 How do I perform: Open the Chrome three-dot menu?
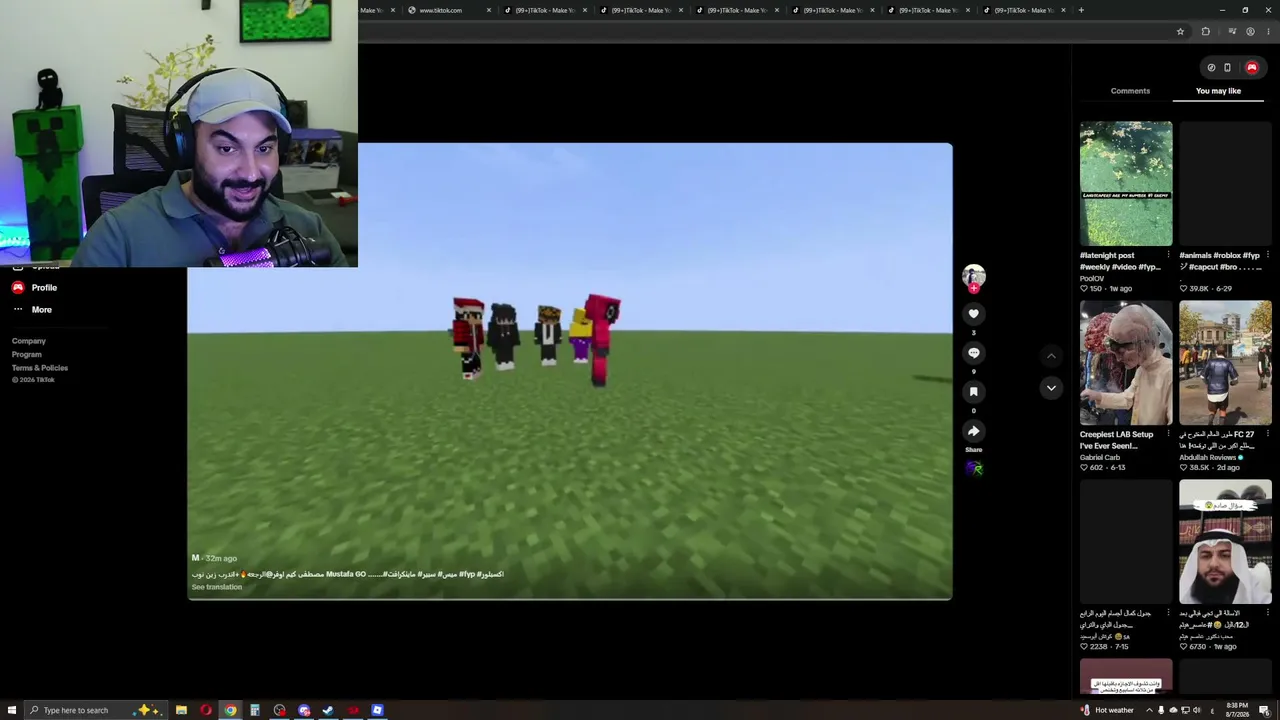(1268, 32)
